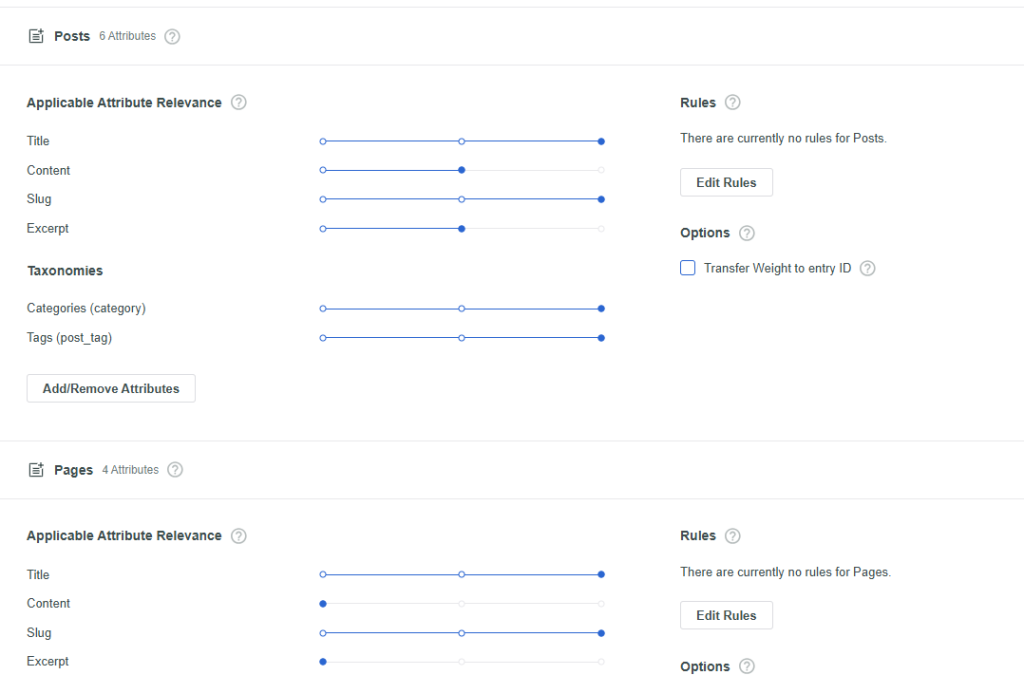
Task: Click the help icon beside Posts Options
Action: pyautogui.click(x=746, y=233)
